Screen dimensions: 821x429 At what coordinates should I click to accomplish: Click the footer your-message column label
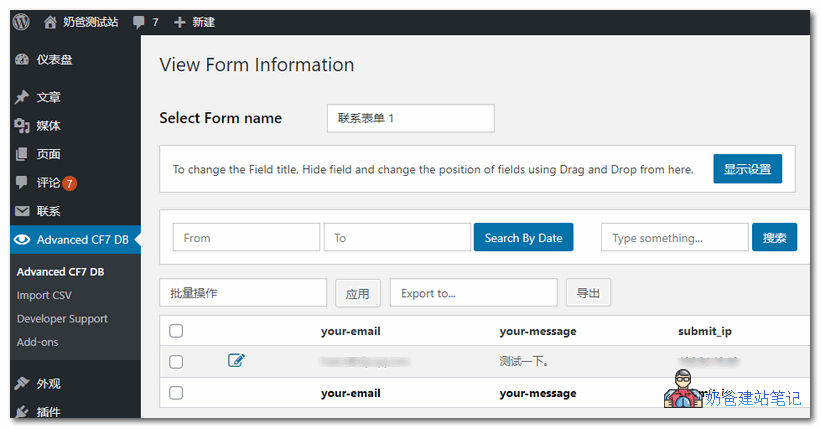click(x=538, y=393)
